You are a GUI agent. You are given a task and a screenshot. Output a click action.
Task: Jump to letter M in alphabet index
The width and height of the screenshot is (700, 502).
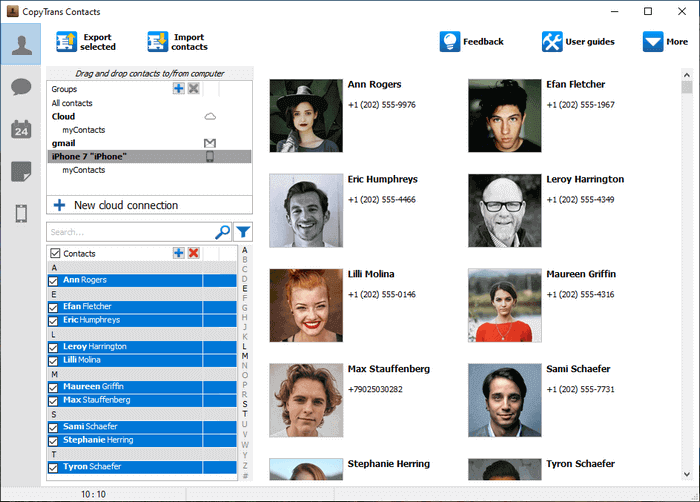[245, 356]
